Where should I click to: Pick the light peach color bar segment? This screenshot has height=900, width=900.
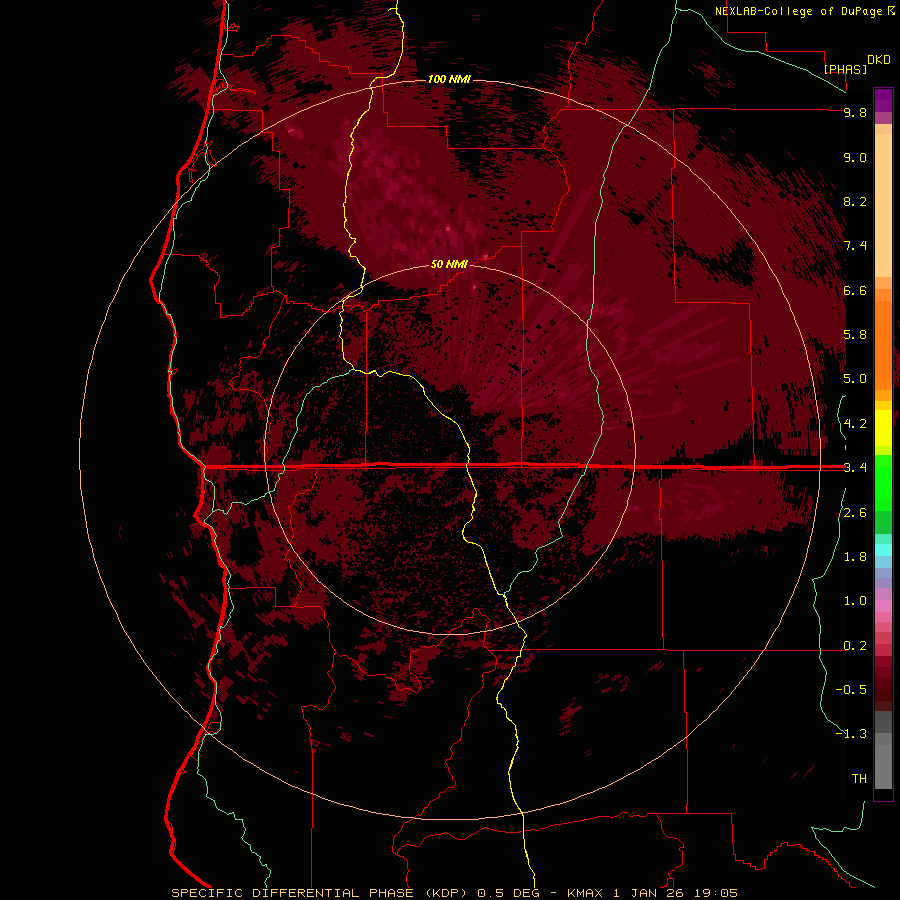pyautogui.click(x=883, y=205)
